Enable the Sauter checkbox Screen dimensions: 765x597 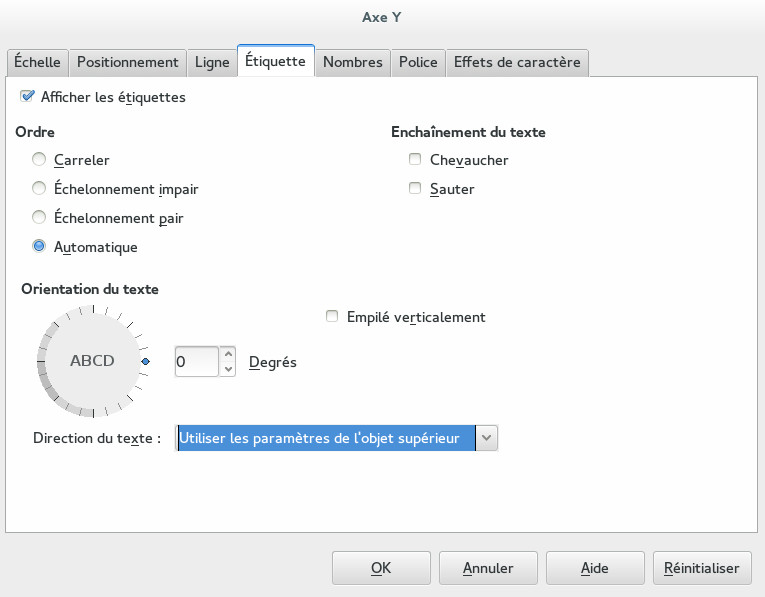tap(415, 189)
